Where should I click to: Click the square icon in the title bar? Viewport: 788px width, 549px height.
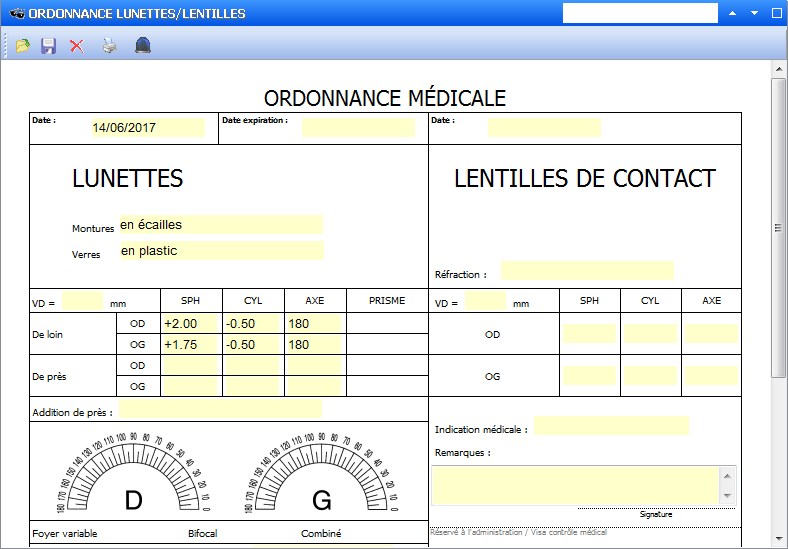[x=776, y=14]
